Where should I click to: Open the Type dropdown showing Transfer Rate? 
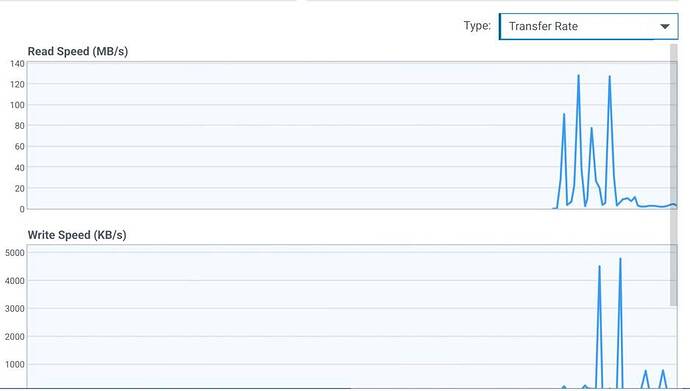[588, 26]
